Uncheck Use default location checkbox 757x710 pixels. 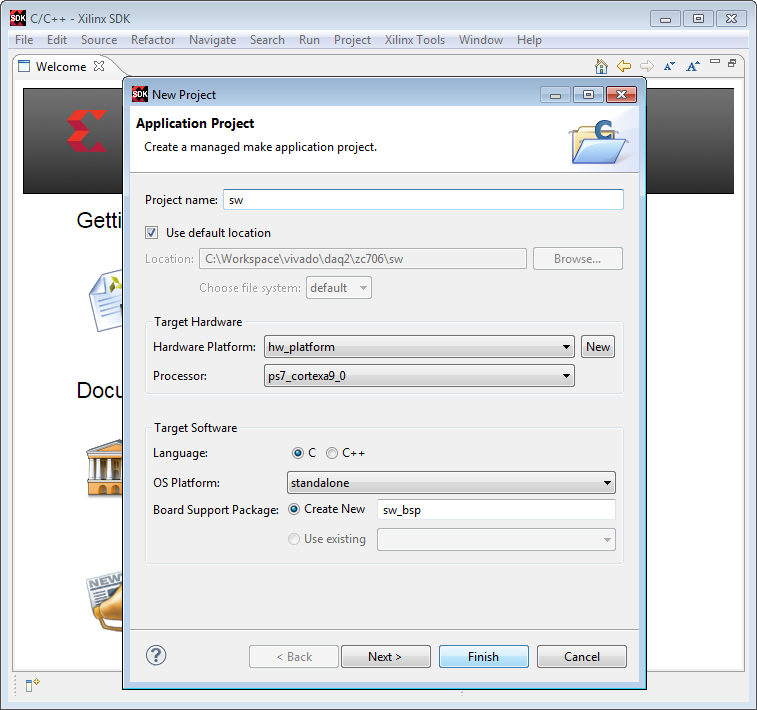point(152,233)
